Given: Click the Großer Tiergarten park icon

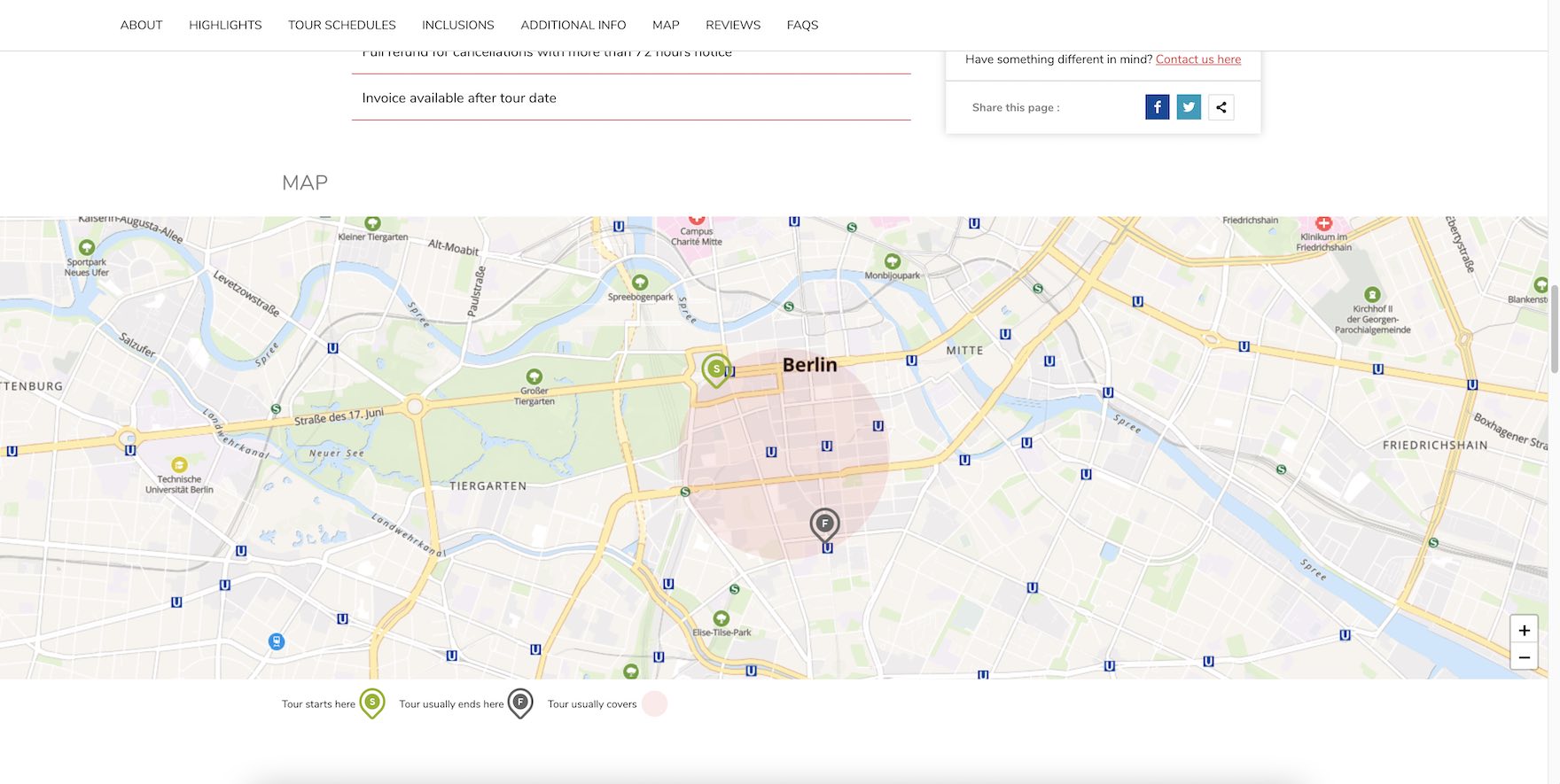Looking at the screenshot, I should [x=534, y=376].
